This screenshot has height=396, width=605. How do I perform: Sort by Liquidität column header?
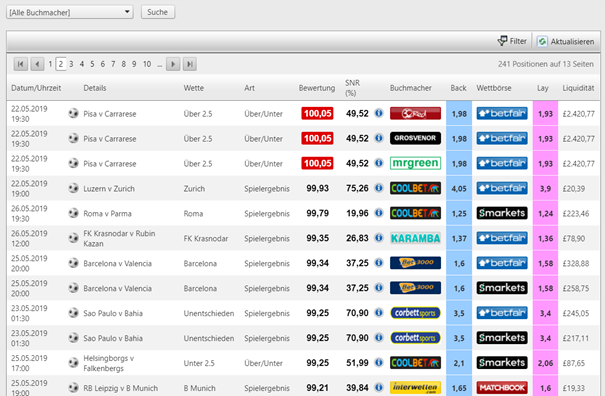(x=578, y=88)
